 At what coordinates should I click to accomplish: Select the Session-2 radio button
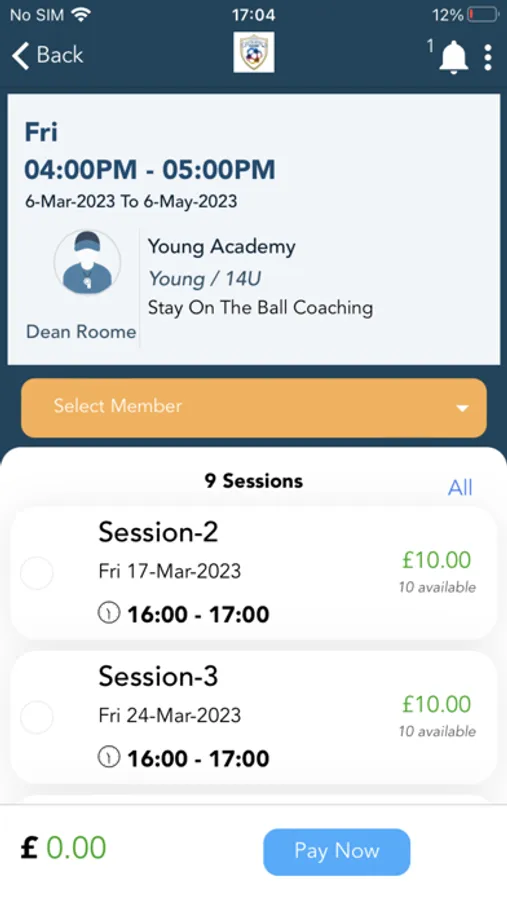point(37,573)
